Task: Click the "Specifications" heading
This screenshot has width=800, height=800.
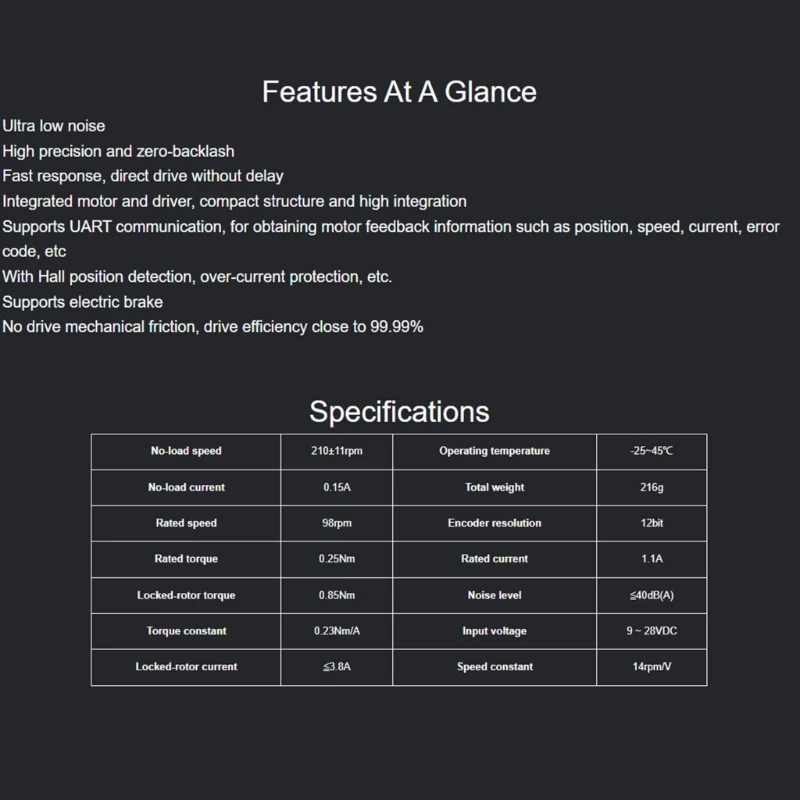Action: [399, 411]
